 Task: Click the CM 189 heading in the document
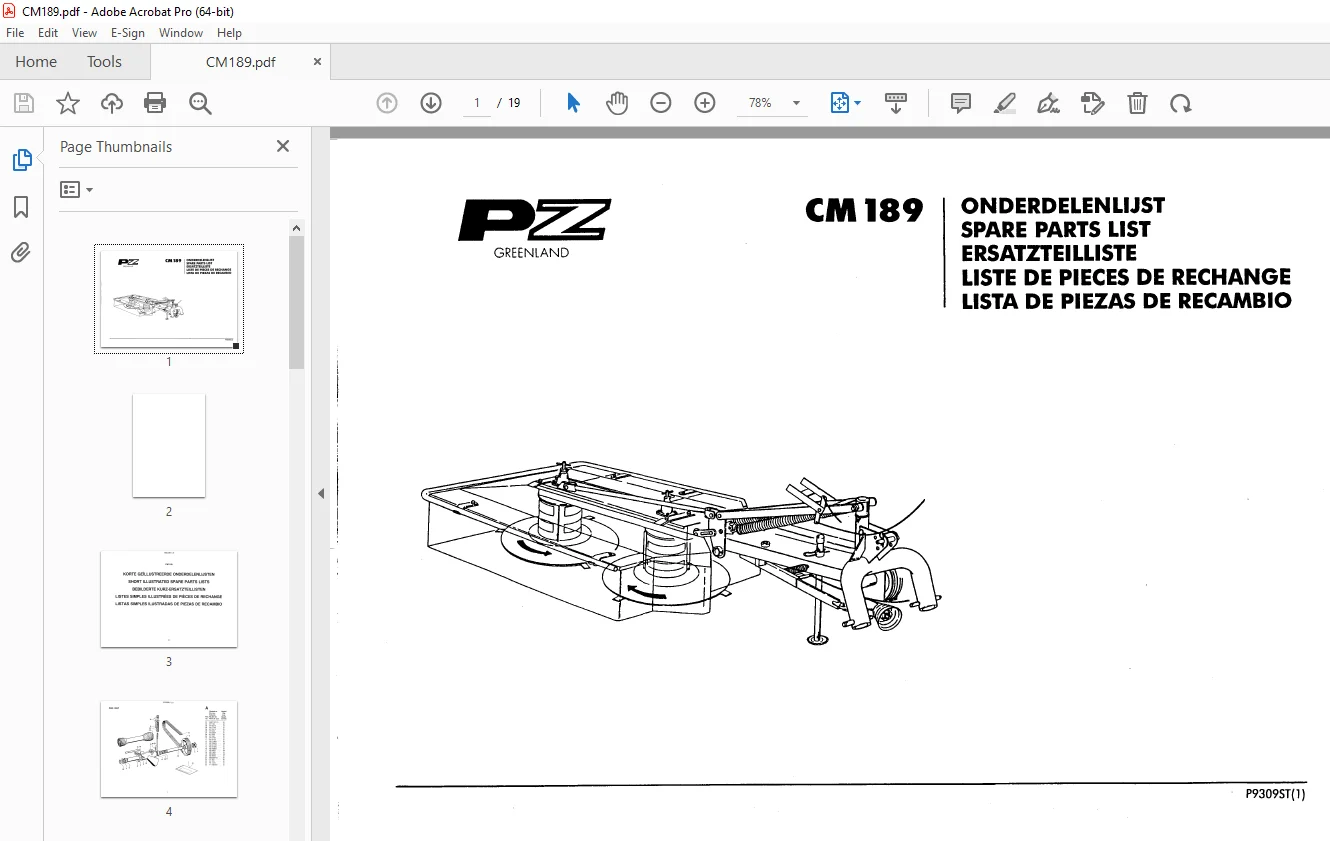(x=864, y=211)
